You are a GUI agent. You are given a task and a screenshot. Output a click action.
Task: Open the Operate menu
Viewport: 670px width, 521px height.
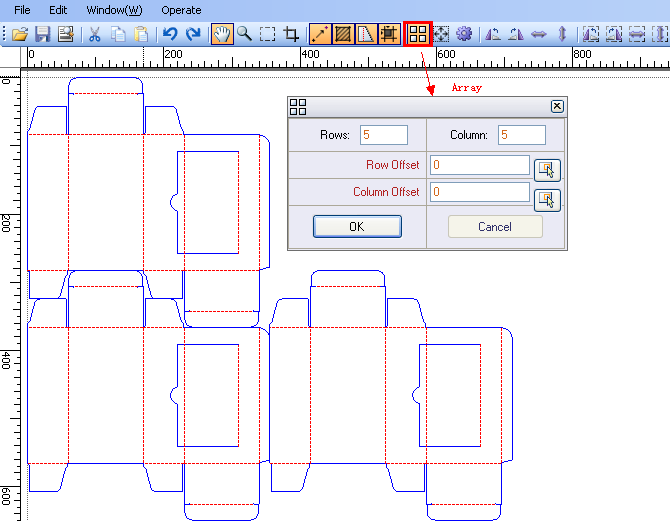181,10
